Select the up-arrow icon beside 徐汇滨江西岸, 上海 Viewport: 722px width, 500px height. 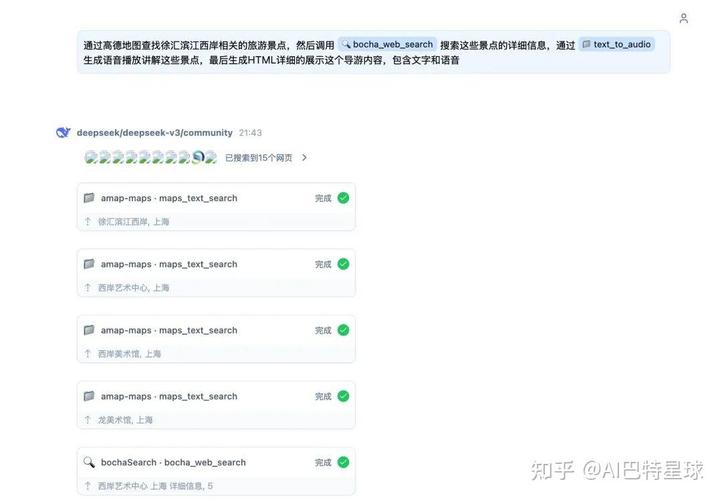[87, 221]
